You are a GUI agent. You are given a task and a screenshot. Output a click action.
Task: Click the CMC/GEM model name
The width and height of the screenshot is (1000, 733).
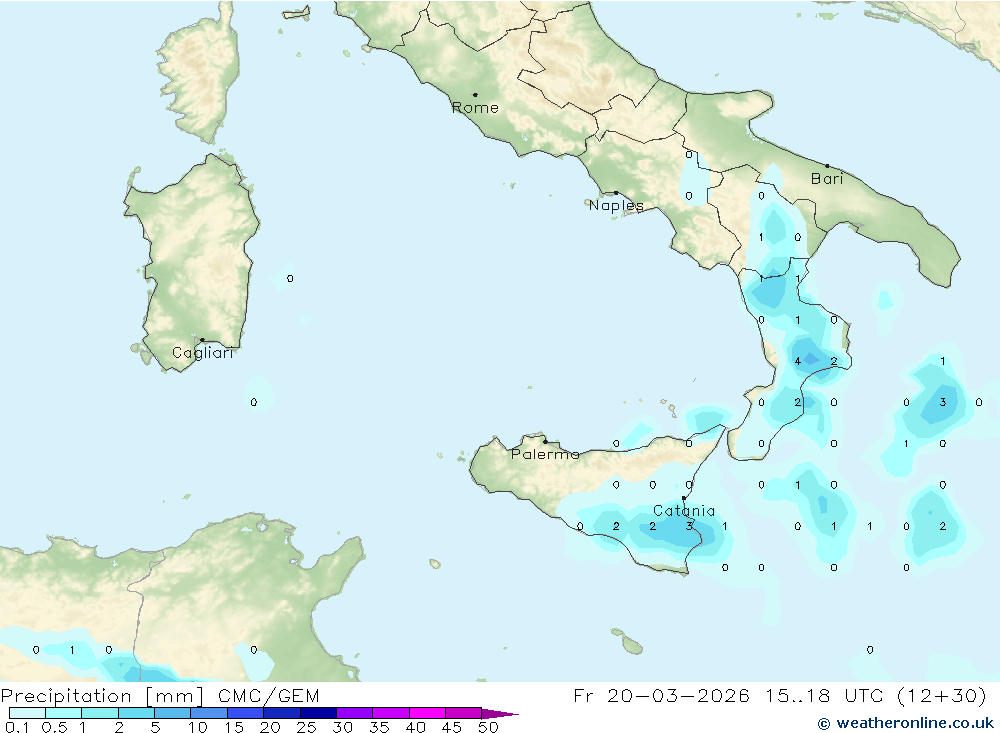(268, 696)
